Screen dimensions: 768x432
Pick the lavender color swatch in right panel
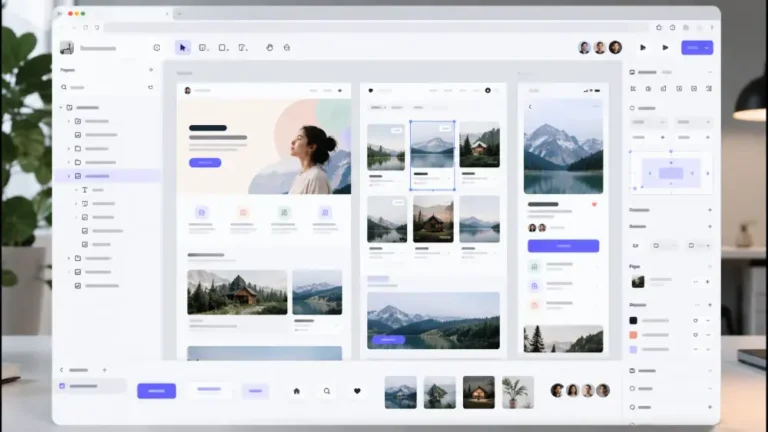tap(633, 350)
